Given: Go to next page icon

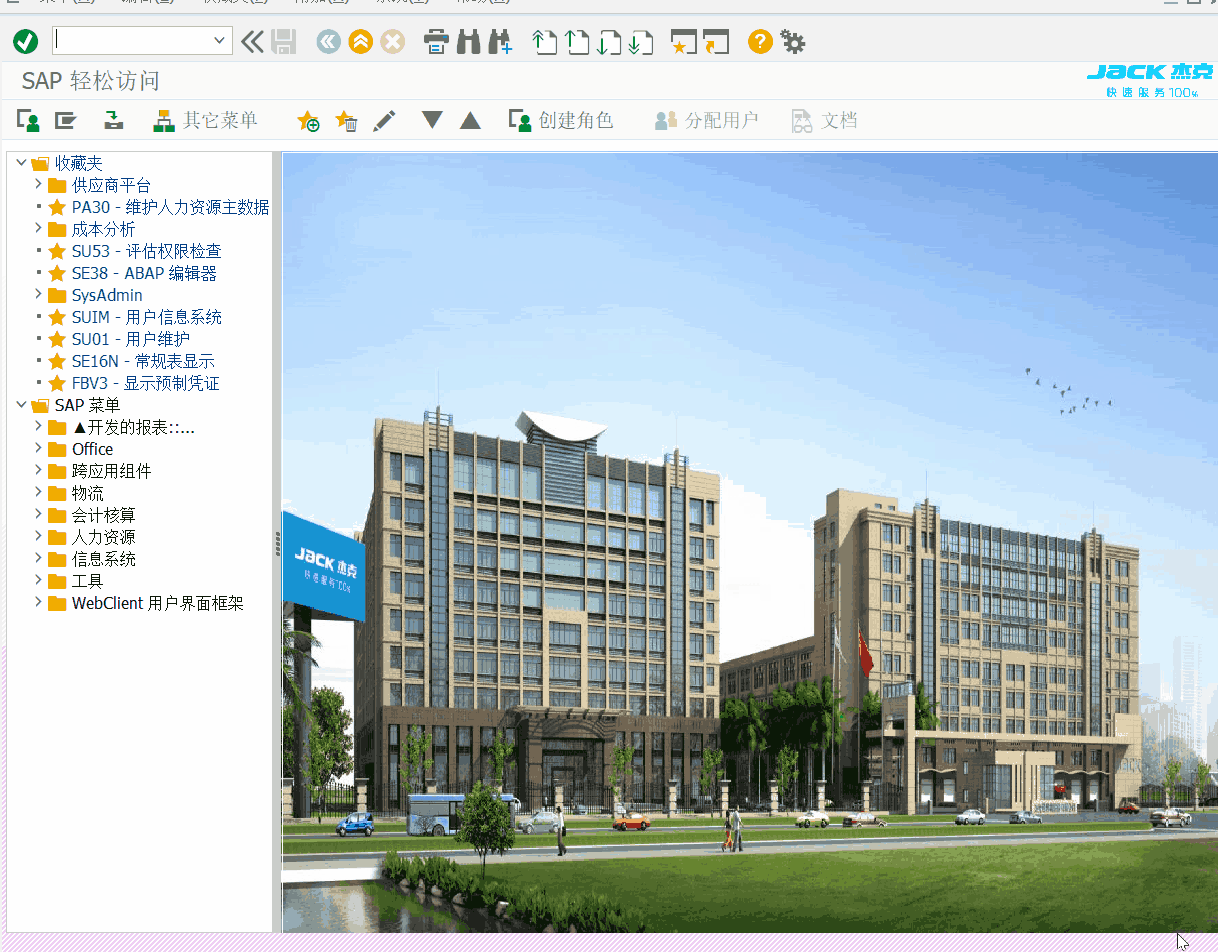Looking at the screenshot, I should [x=609, y=42].
